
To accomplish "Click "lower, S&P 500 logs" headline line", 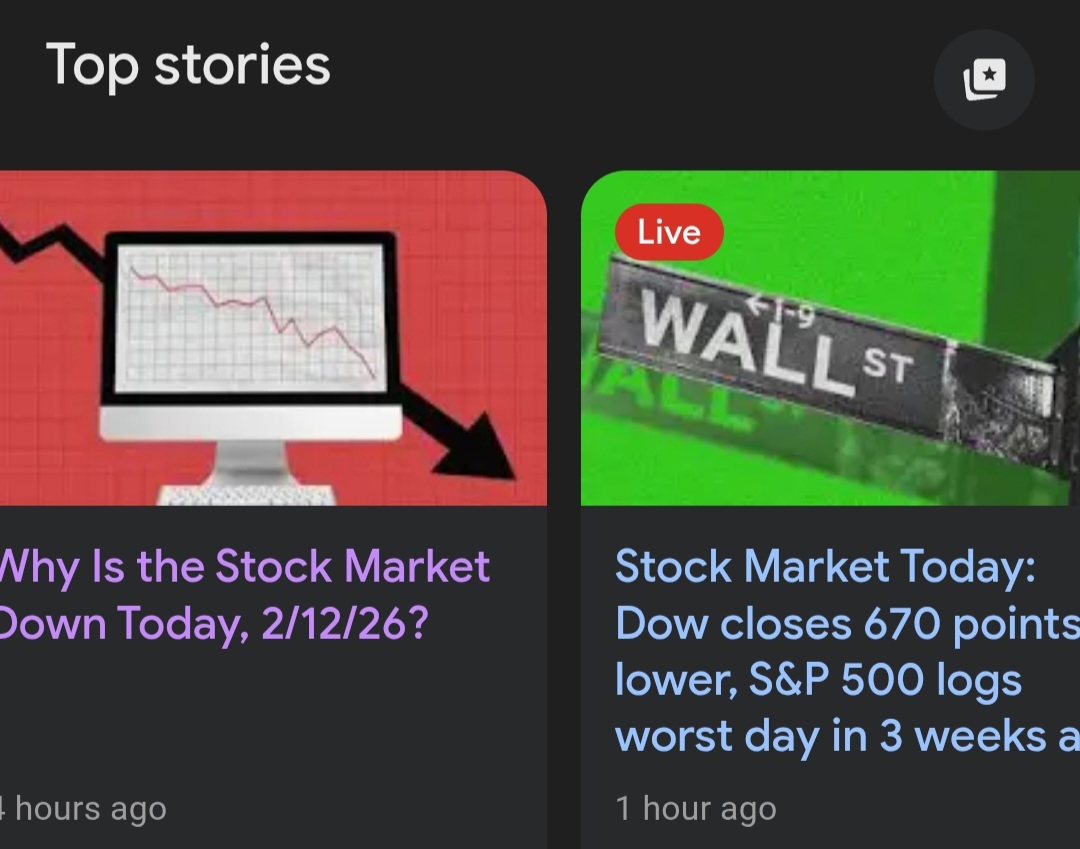I will pos(818,680).
